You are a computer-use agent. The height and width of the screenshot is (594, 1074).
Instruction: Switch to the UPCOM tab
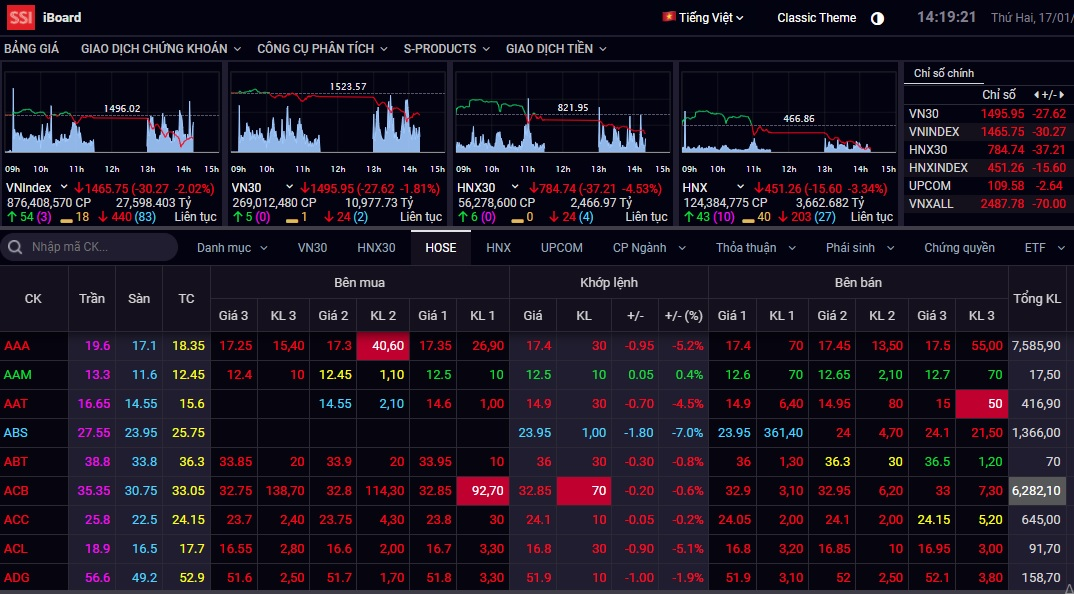[561, 247]
